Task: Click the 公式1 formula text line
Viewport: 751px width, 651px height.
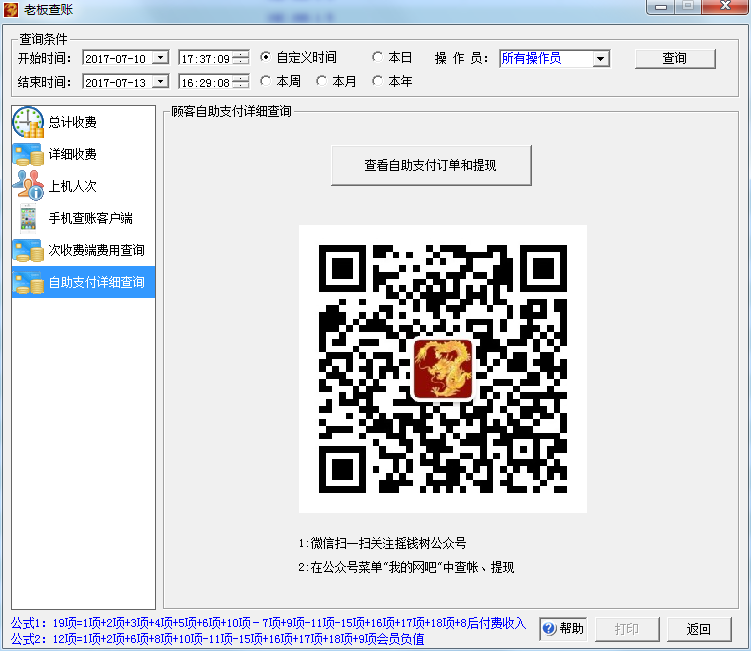Action: [x=268, y=623]
